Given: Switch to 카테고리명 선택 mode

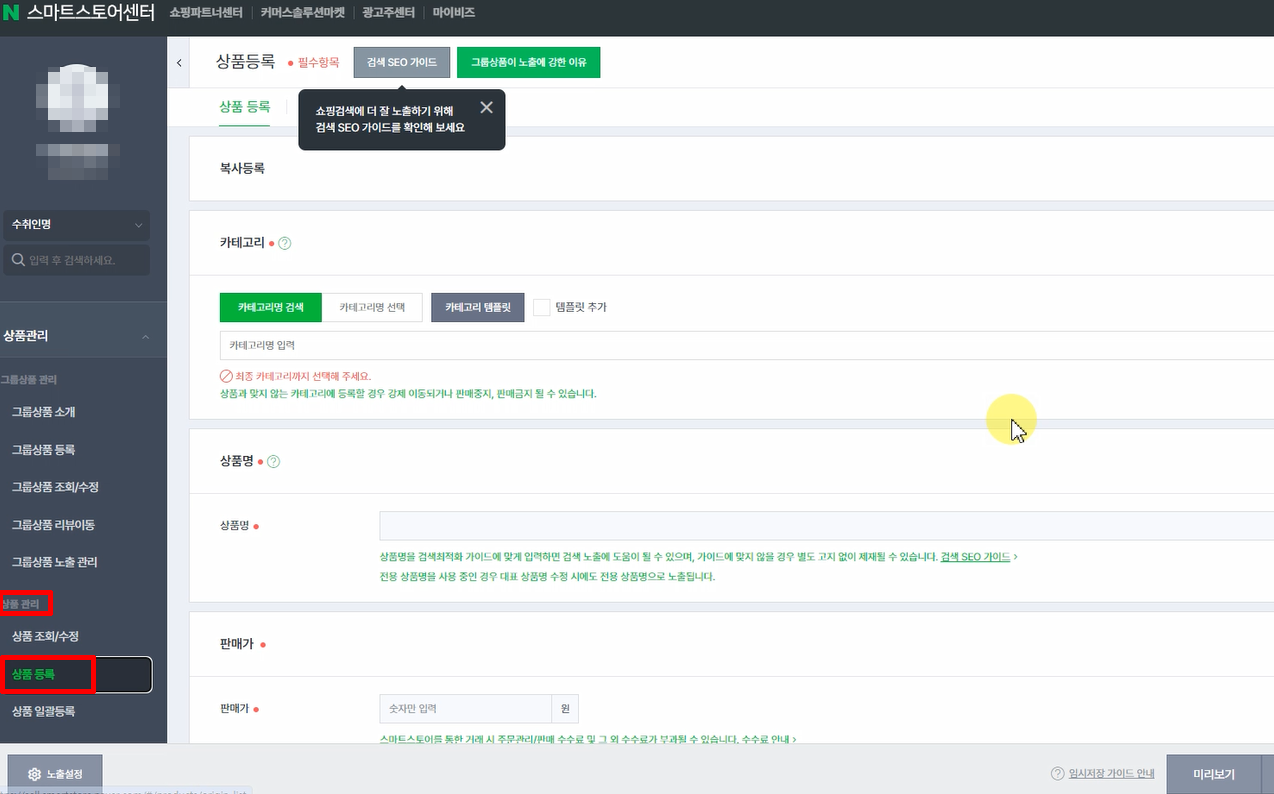Looking at the screenshot, I should pos(372,307).
